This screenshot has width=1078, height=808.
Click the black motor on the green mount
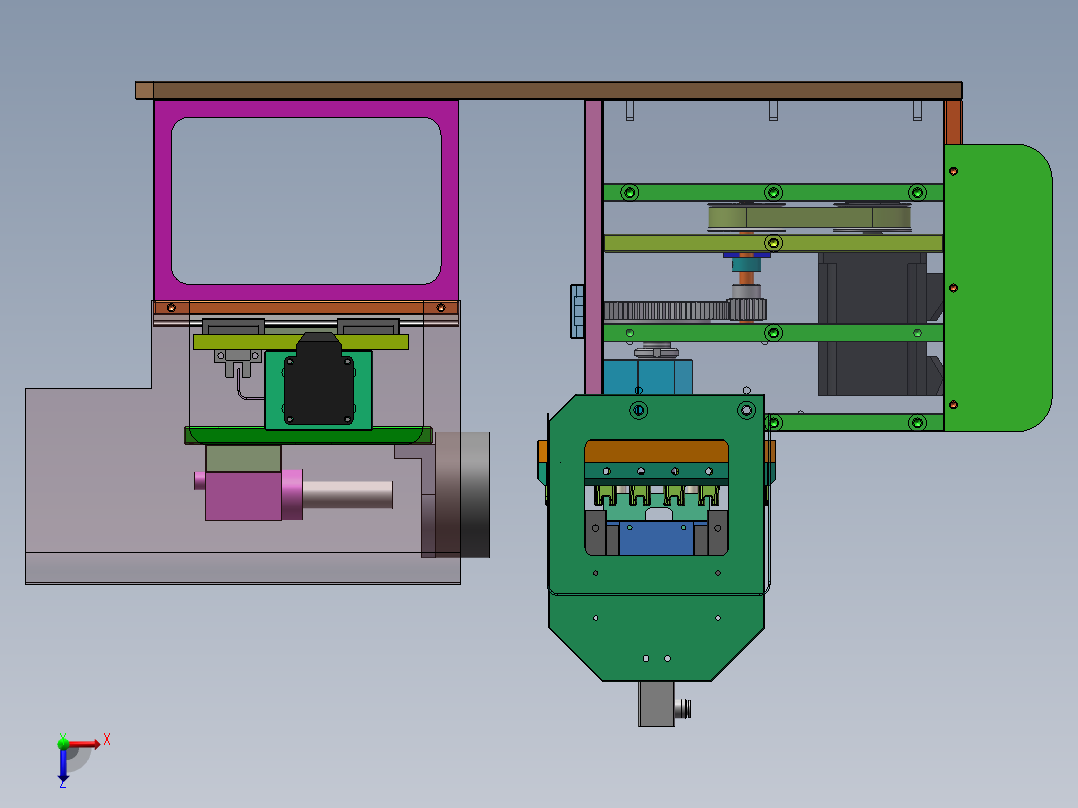coord(318,380)
